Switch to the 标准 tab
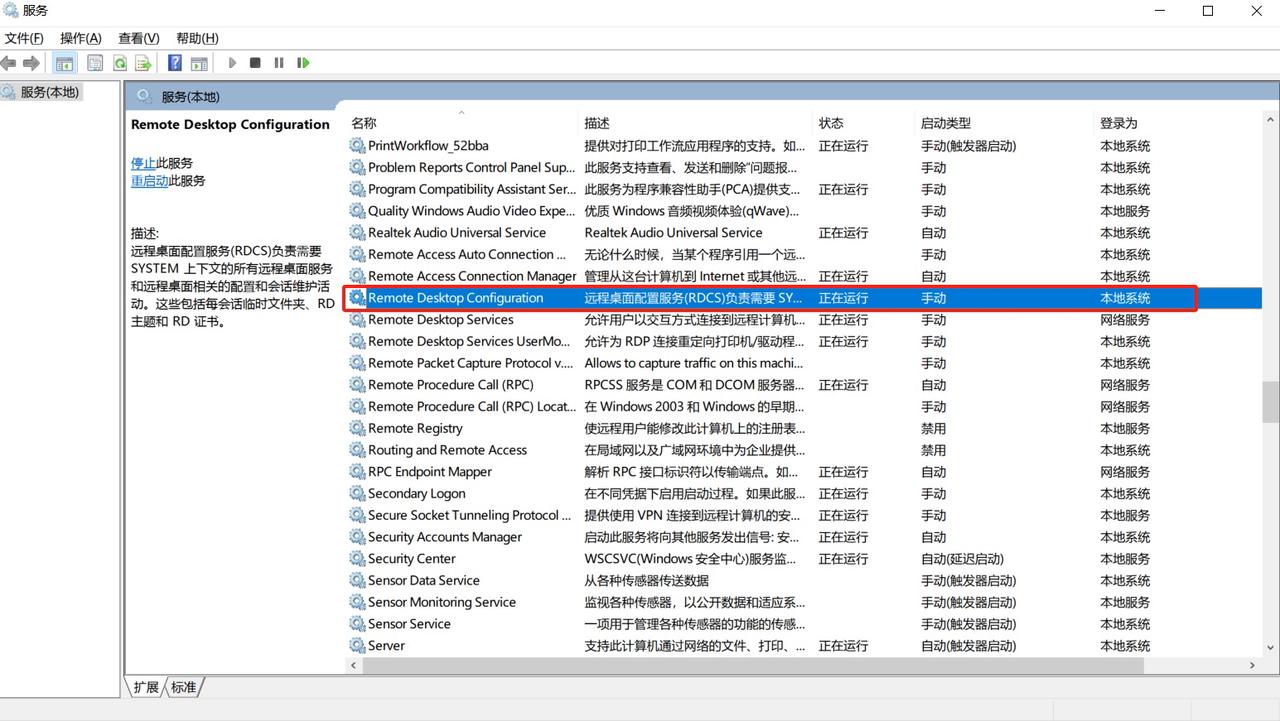Viewport: 1280px width, 721px height. tap(184, 687)
